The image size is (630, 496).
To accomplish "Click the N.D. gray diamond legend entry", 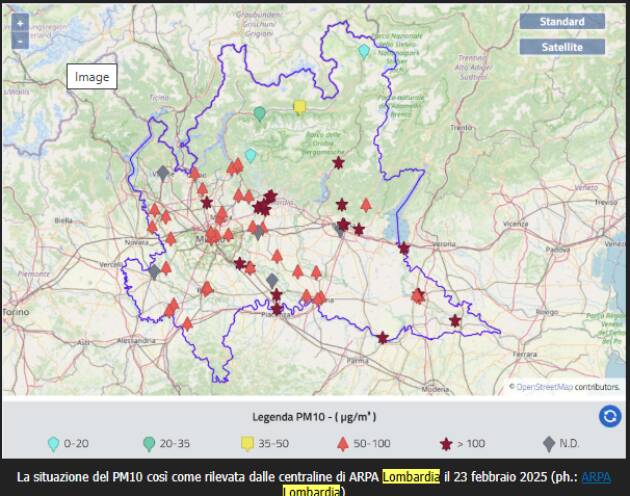I will 547,444.
